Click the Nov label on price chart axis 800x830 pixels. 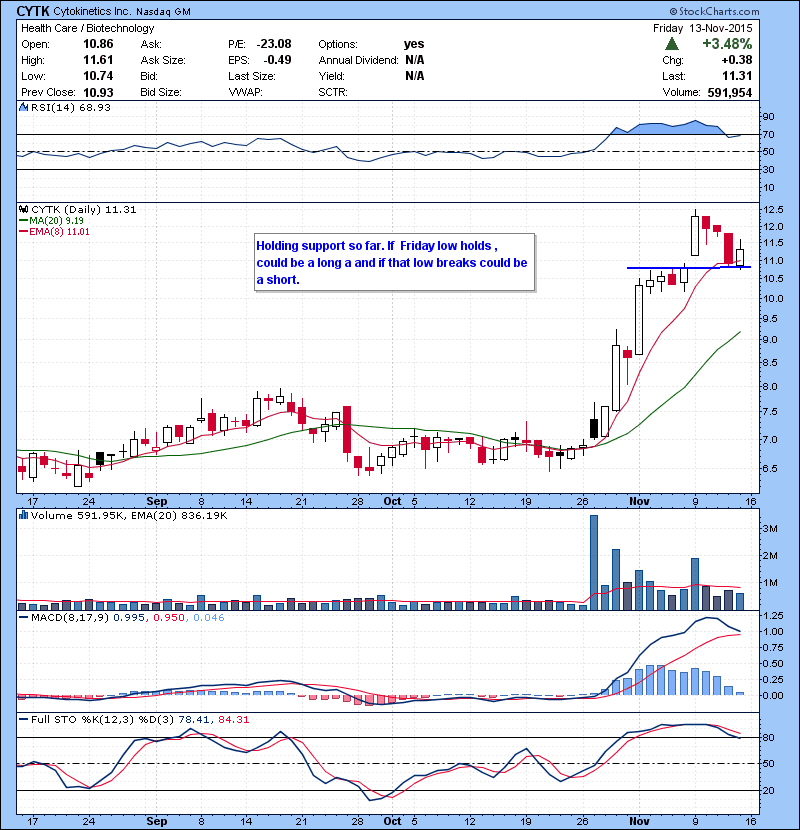click(639, 501)
